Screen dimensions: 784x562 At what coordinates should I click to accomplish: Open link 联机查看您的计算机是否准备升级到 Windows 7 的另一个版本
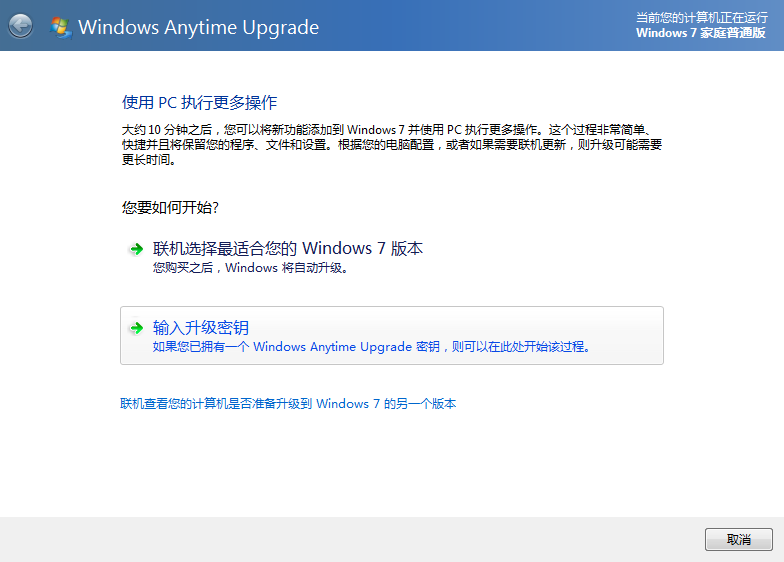coord(288,404)
